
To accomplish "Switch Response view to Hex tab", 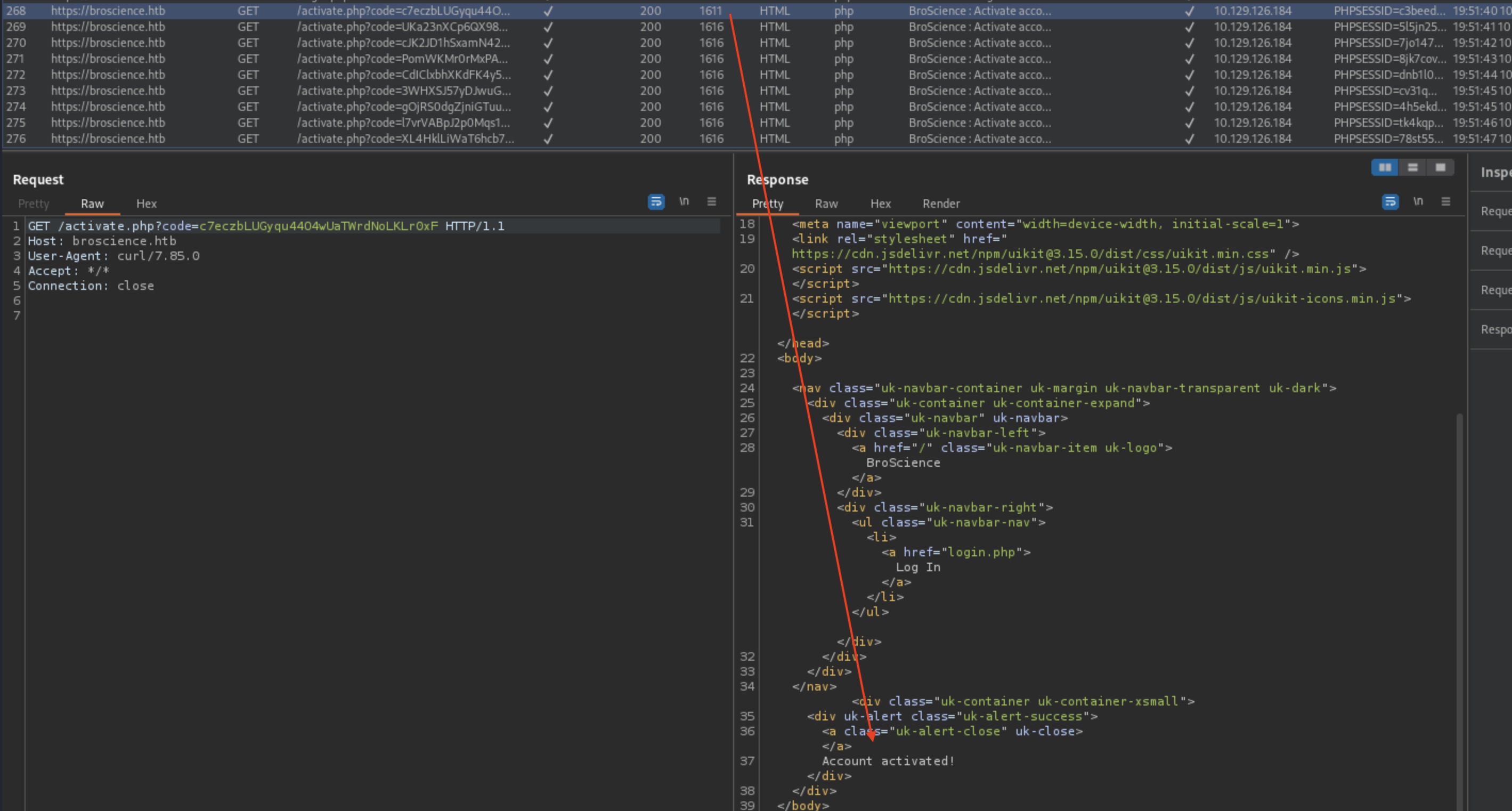I will (x=880, y=204).
